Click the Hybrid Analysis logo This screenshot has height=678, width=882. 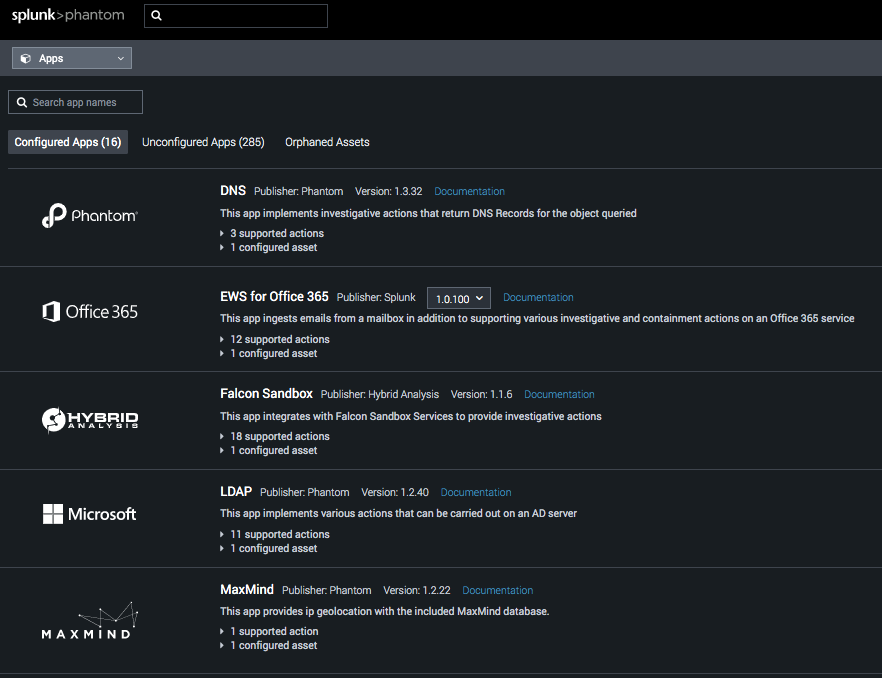[90, 420]
